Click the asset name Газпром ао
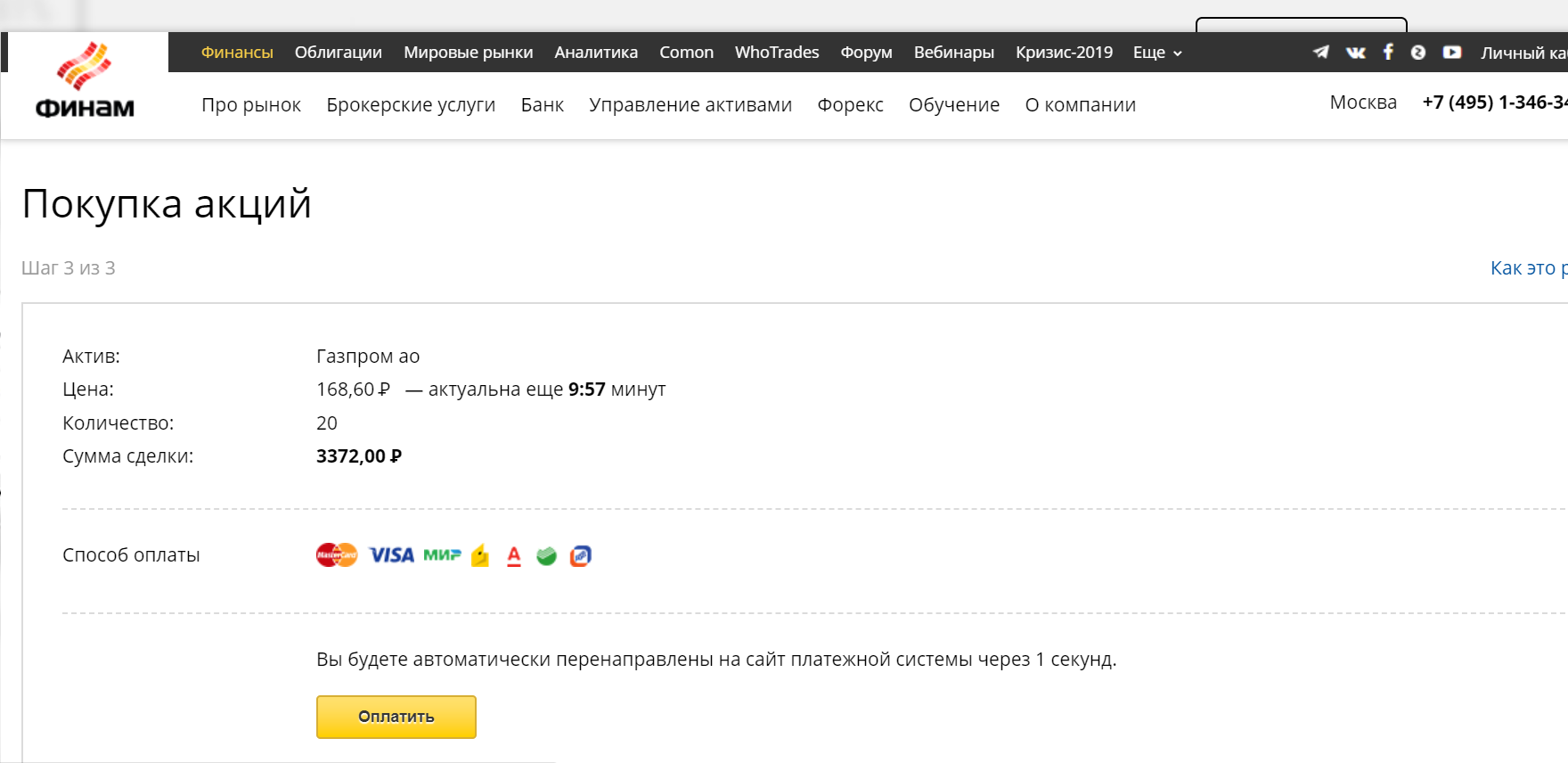The height and width of the screenshot is (763, 1568). pyautogui.click(x=368, y=357)
